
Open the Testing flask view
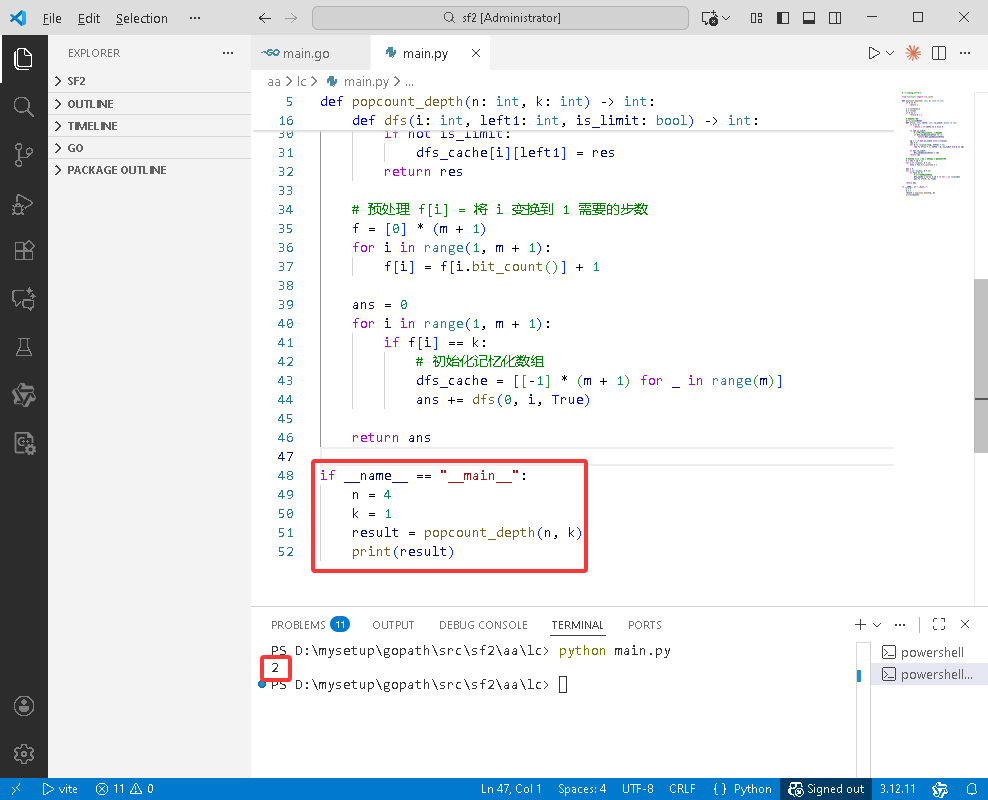pos(23,346)
